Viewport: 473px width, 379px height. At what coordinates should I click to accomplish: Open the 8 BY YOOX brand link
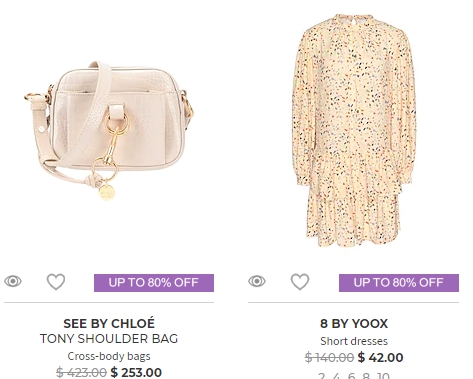[354, 323]
